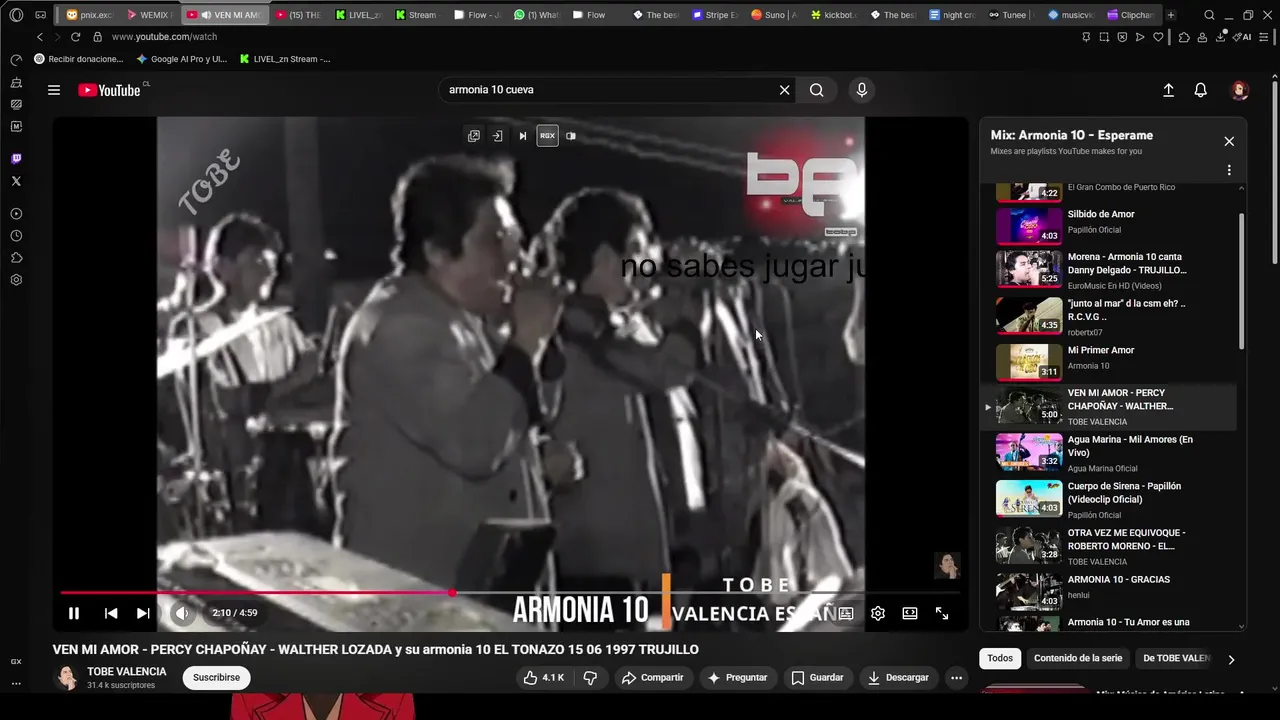Open video settings gear

coord(878,613)
